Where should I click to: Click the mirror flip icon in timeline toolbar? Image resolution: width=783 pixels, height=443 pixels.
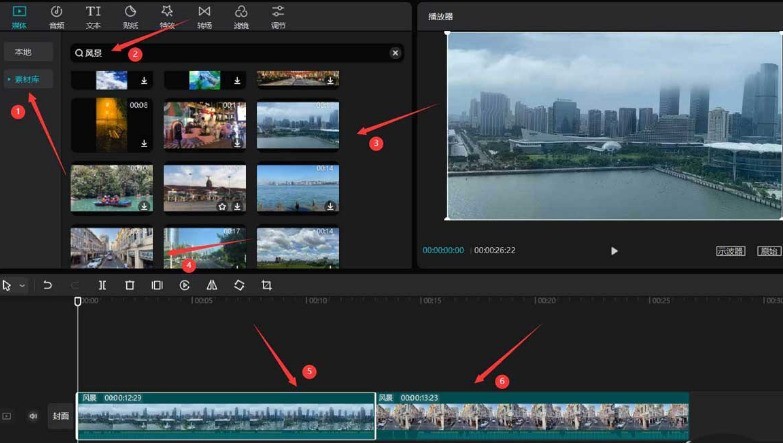pos(211,285)
